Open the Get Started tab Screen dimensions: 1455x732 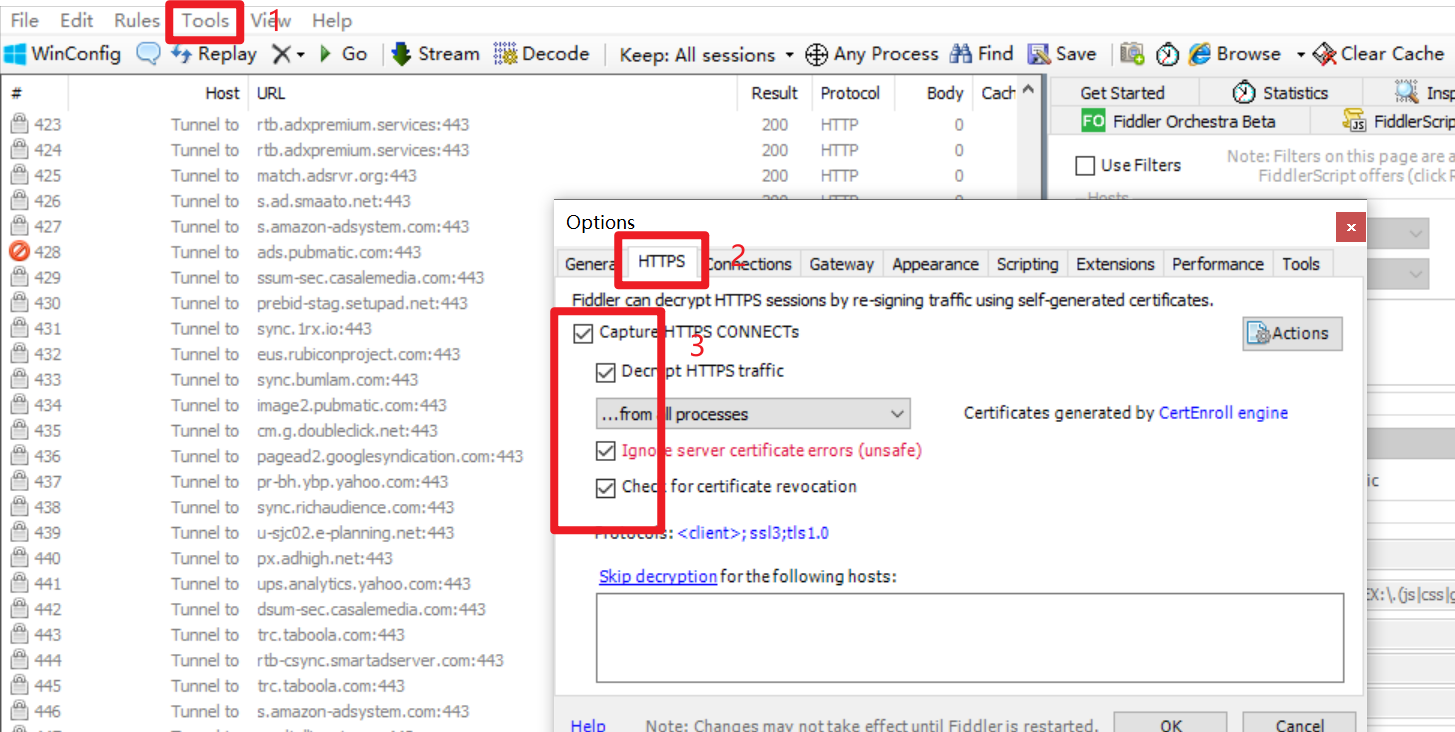(1122, 93)
